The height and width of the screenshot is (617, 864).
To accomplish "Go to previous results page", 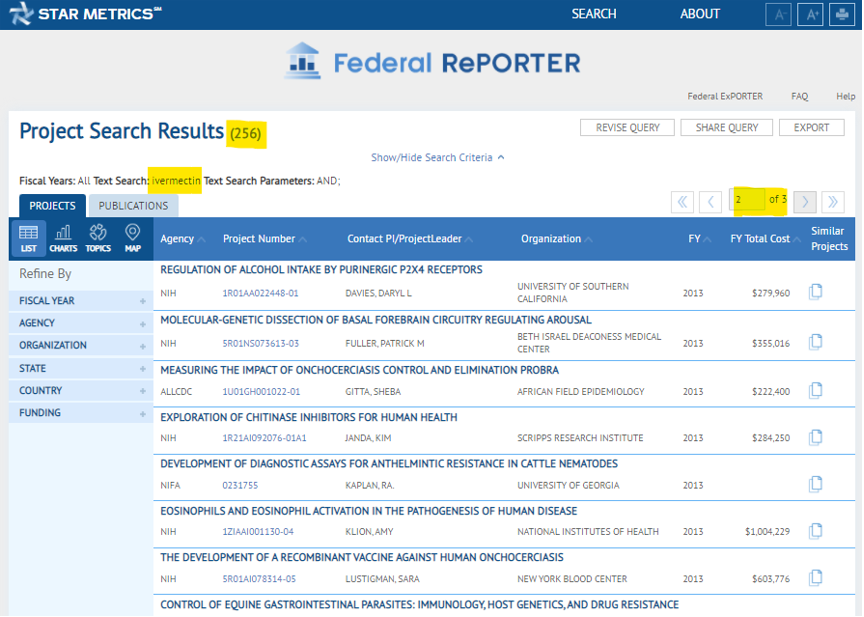I will coord(710,202).
